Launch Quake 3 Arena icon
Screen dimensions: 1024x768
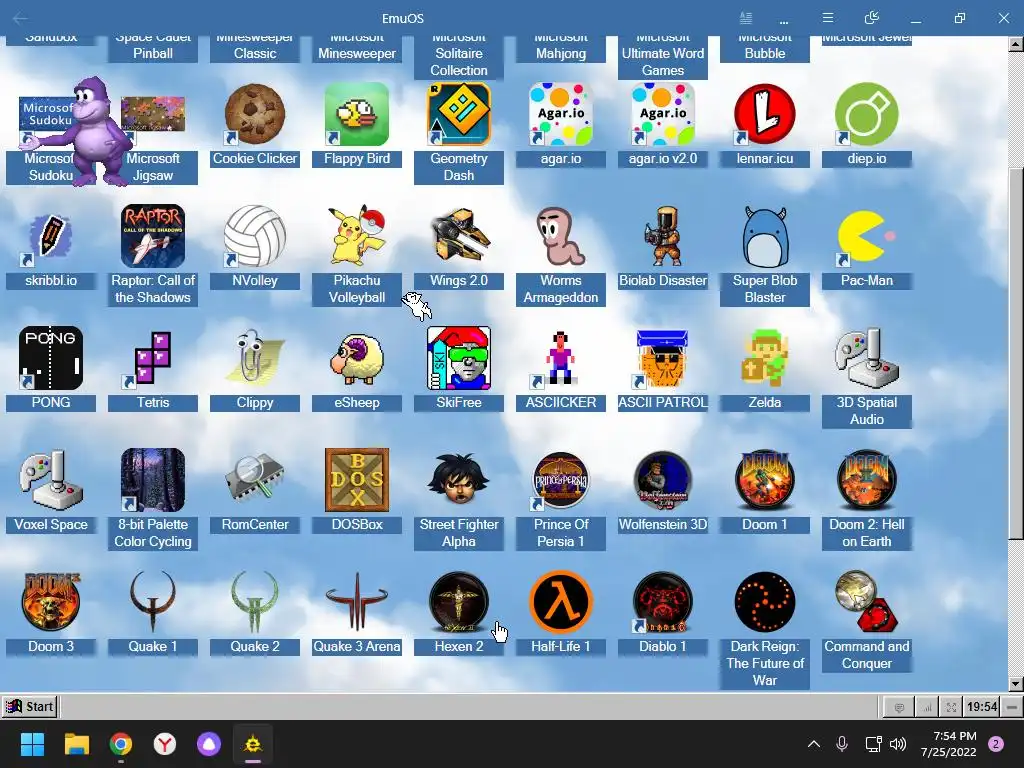click(357, 603)
